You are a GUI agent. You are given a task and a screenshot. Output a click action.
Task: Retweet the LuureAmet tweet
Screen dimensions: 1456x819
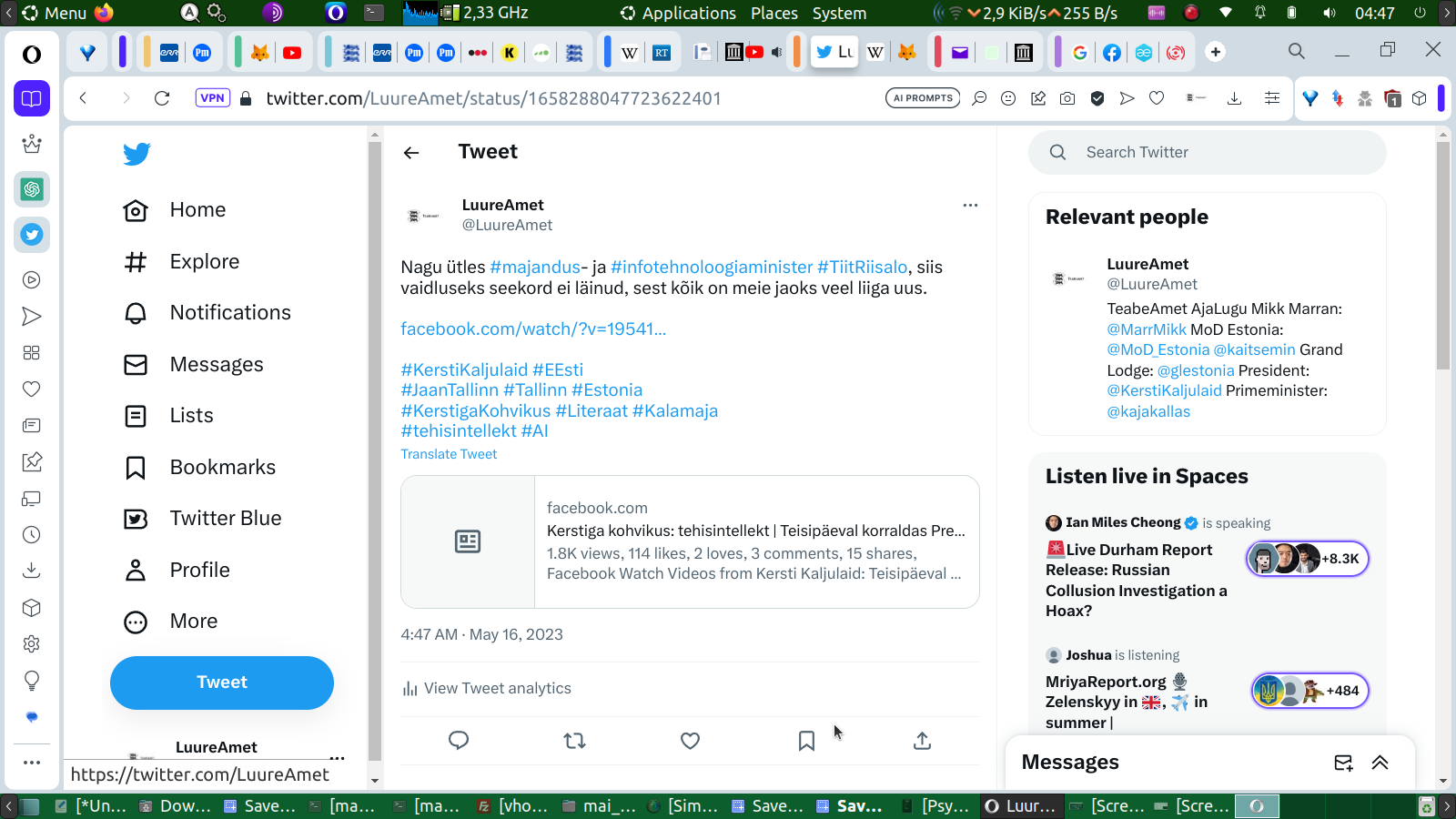point(574,741)
